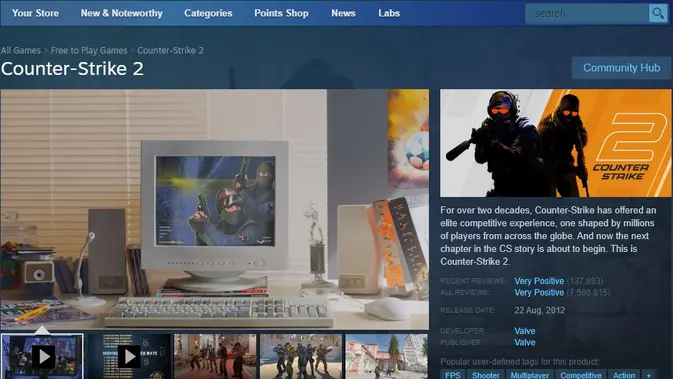Image resolution: width=673 pixels, height=379 pixels.
Task: Play the first trailer video thumbnail
Action: pos(42,356)
